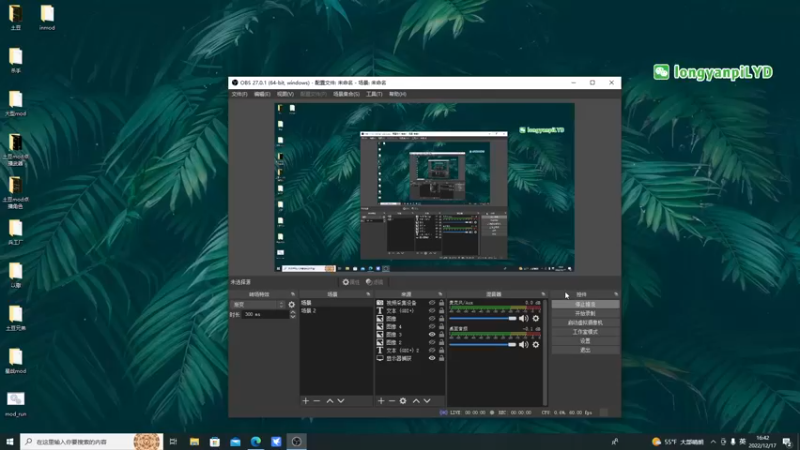Move source down with arrow icon
Image resolution: width=800 pixels, height=450 pixels.
pos(427,401)
